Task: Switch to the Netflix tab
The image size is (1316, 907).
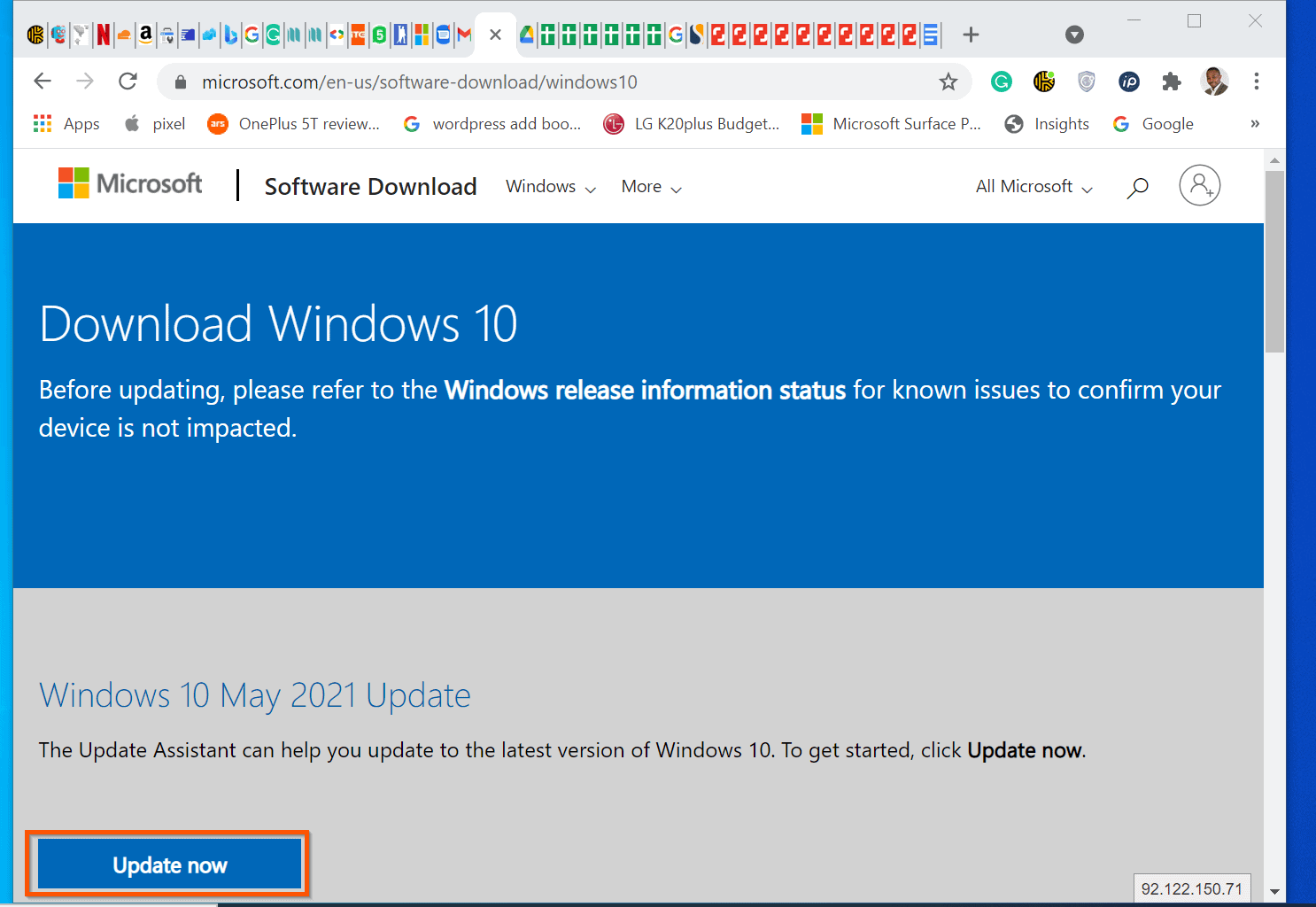Action: coord(103,35)
